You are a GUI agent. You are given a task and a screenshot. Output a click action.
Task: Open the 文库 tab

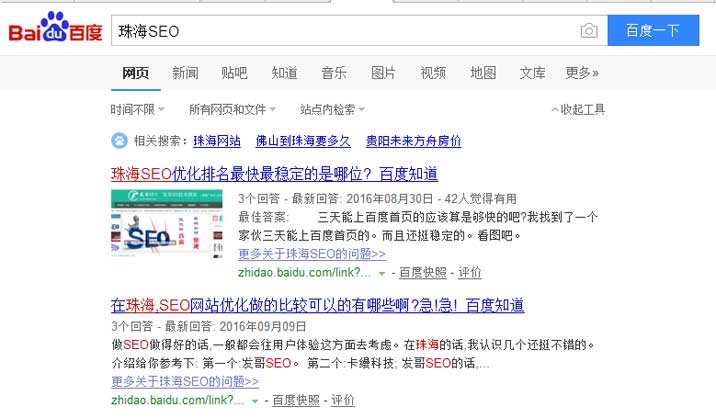tap(532, 73)
